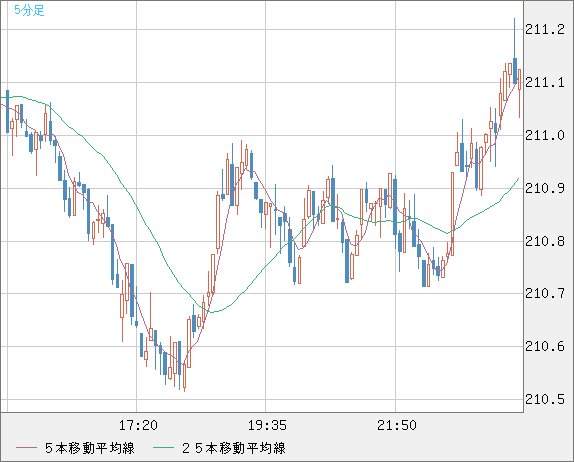
Task: Click the 210.6 price axis label
Action: pyautogui.click(x=545, y=347)
